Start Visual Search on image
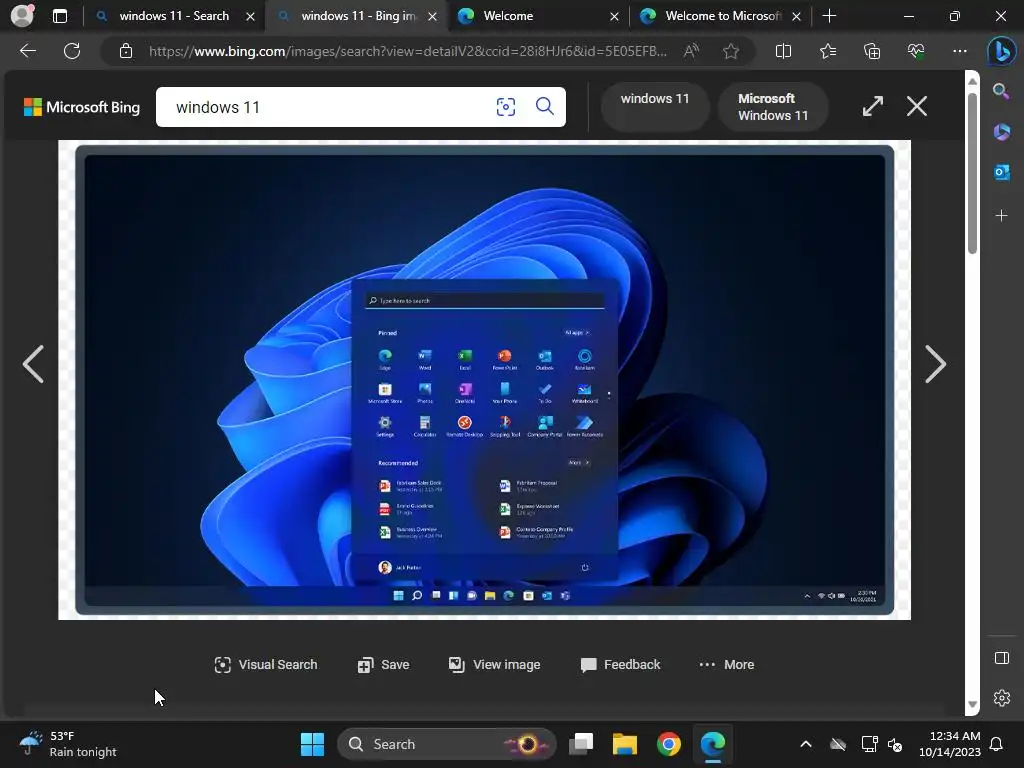 [x=266, y=665]
